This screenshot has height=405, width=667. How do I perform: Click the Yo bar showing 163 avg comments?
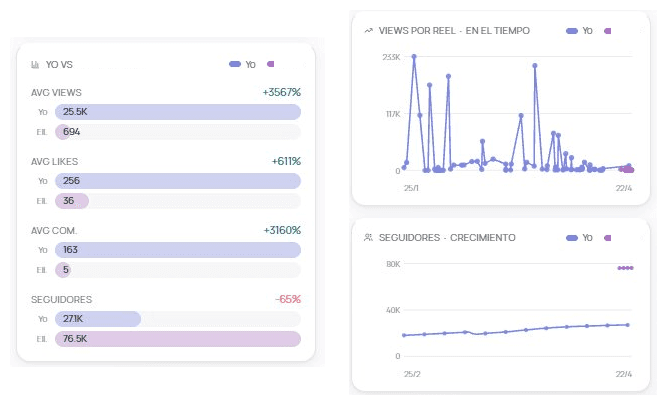click(x=178, y=250)
